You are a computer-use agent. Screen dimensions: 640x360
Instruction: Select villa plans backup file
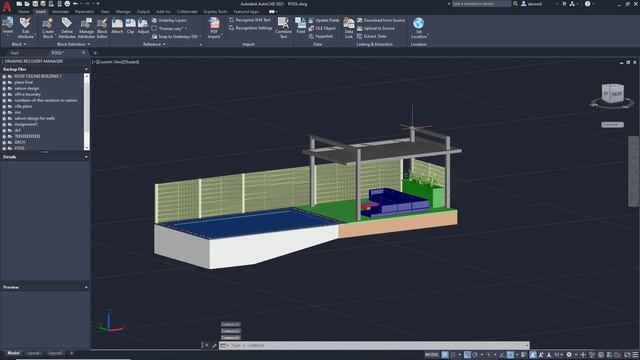[23, 106]
